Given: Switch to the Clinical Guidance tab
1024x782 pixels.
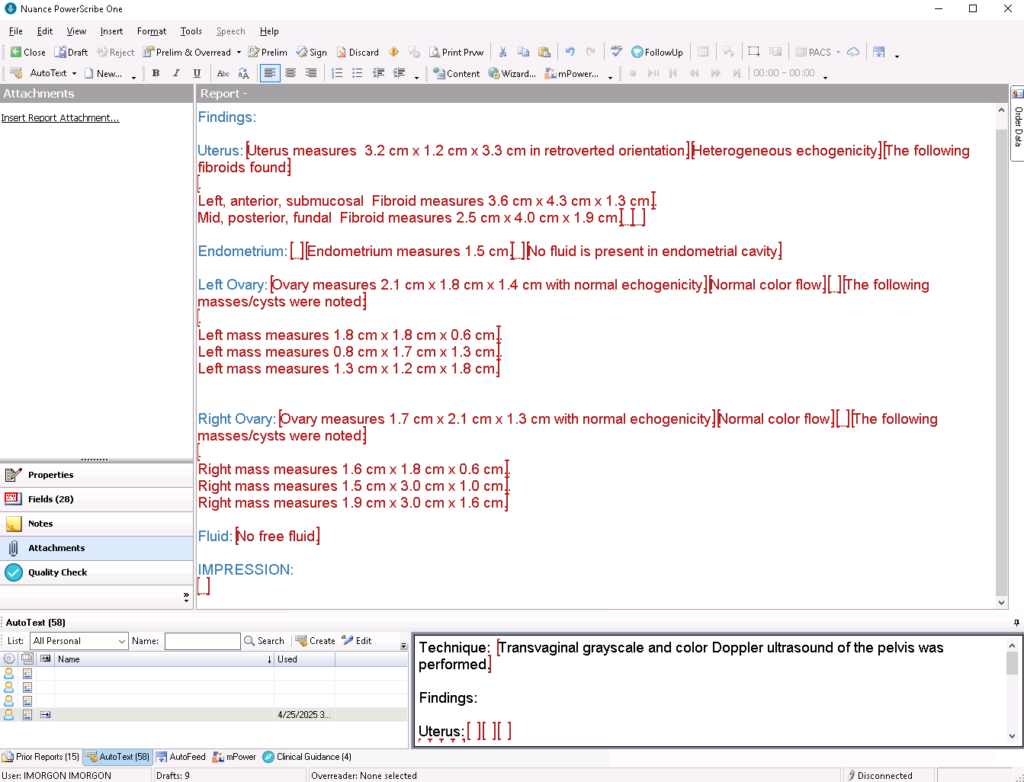Looking at the screenshot, I should [x=308, y=757].
